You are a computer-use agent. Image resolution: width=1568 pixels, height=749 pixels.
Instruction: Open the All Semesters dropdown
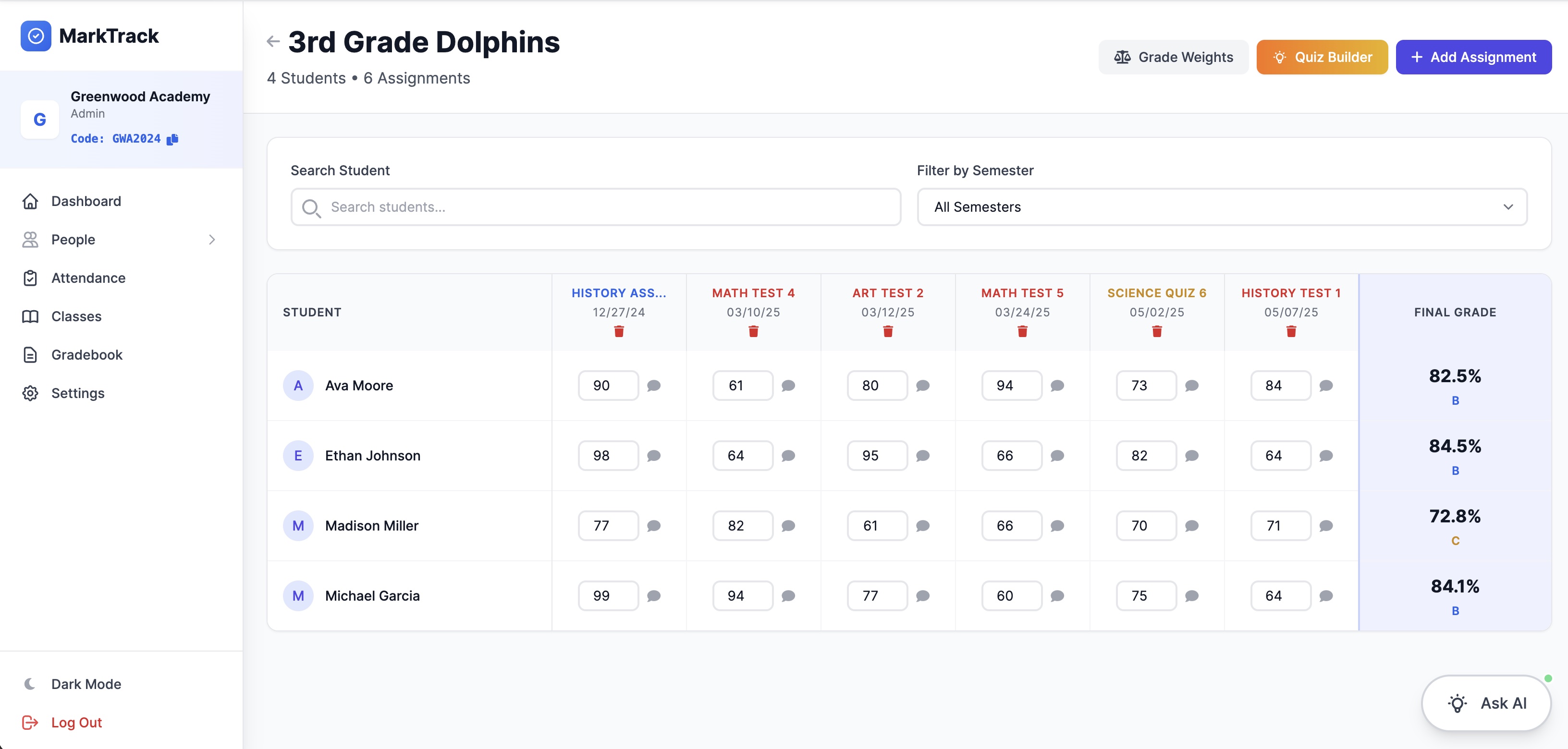(1221, 207)
